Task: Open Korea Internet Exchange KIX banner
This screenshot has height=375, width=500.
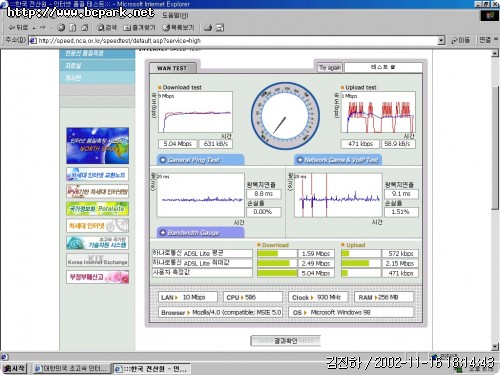Action: click(x=97, y=260)
